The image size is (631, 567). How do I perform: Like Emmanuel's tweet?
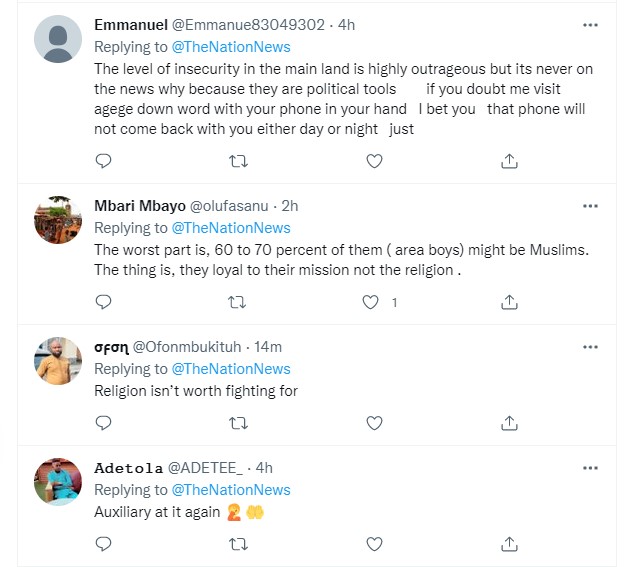click(x=374, y=160)
